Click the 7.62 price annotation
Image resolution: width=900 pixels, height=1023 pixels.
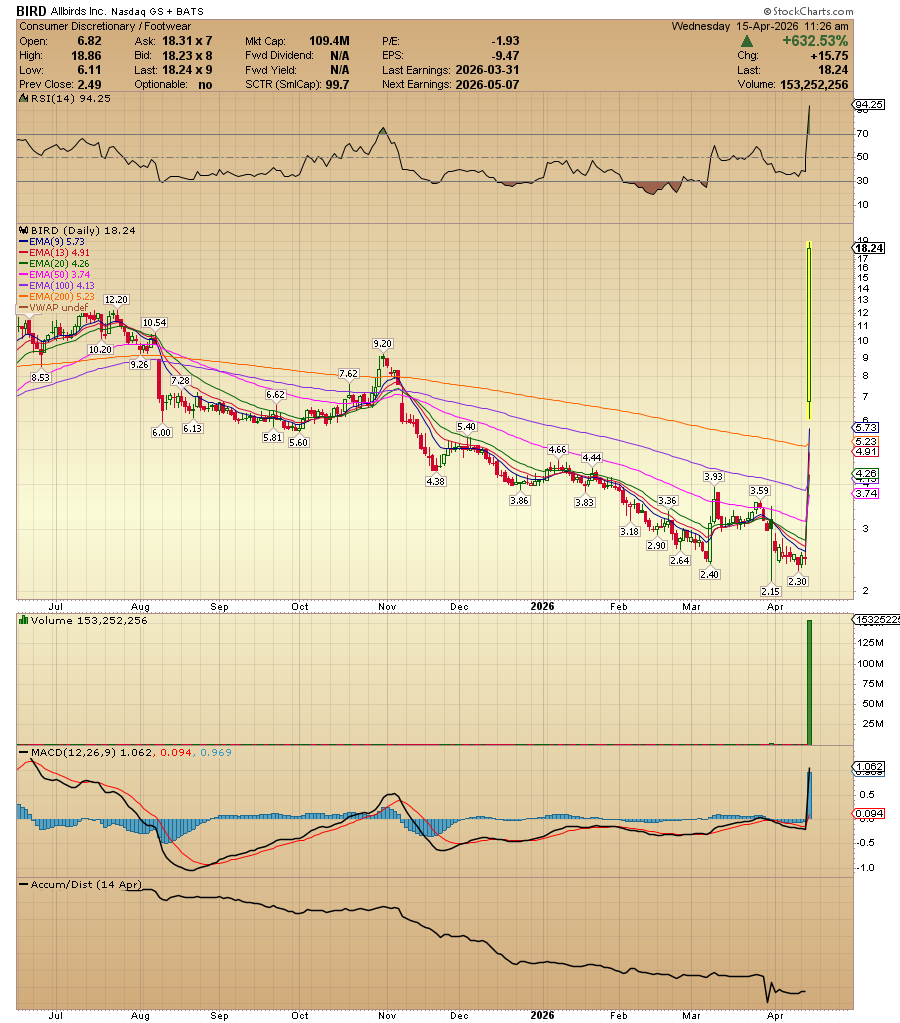pos(349,373)
